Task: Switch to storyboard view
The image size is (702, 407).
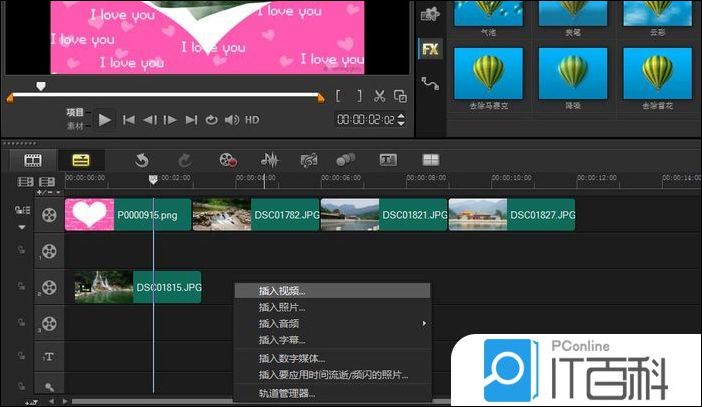Action: (33, 160)
